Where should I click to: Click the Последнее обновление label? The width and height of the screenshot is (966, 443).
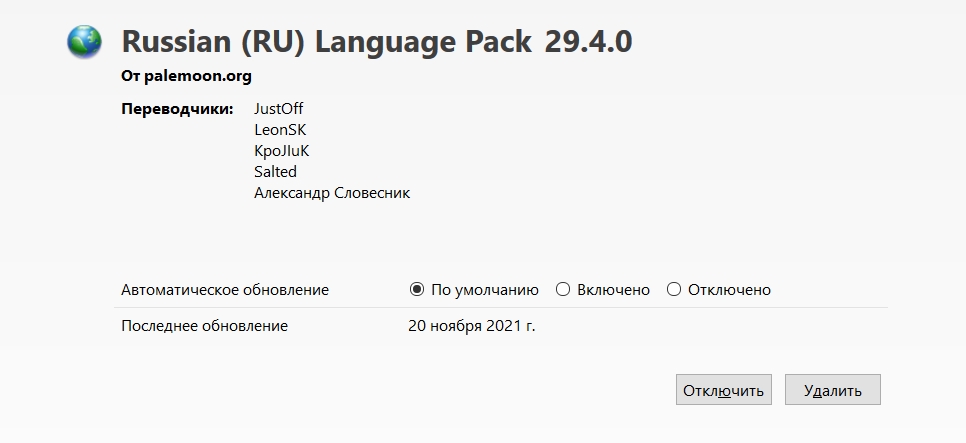point(205,325)
